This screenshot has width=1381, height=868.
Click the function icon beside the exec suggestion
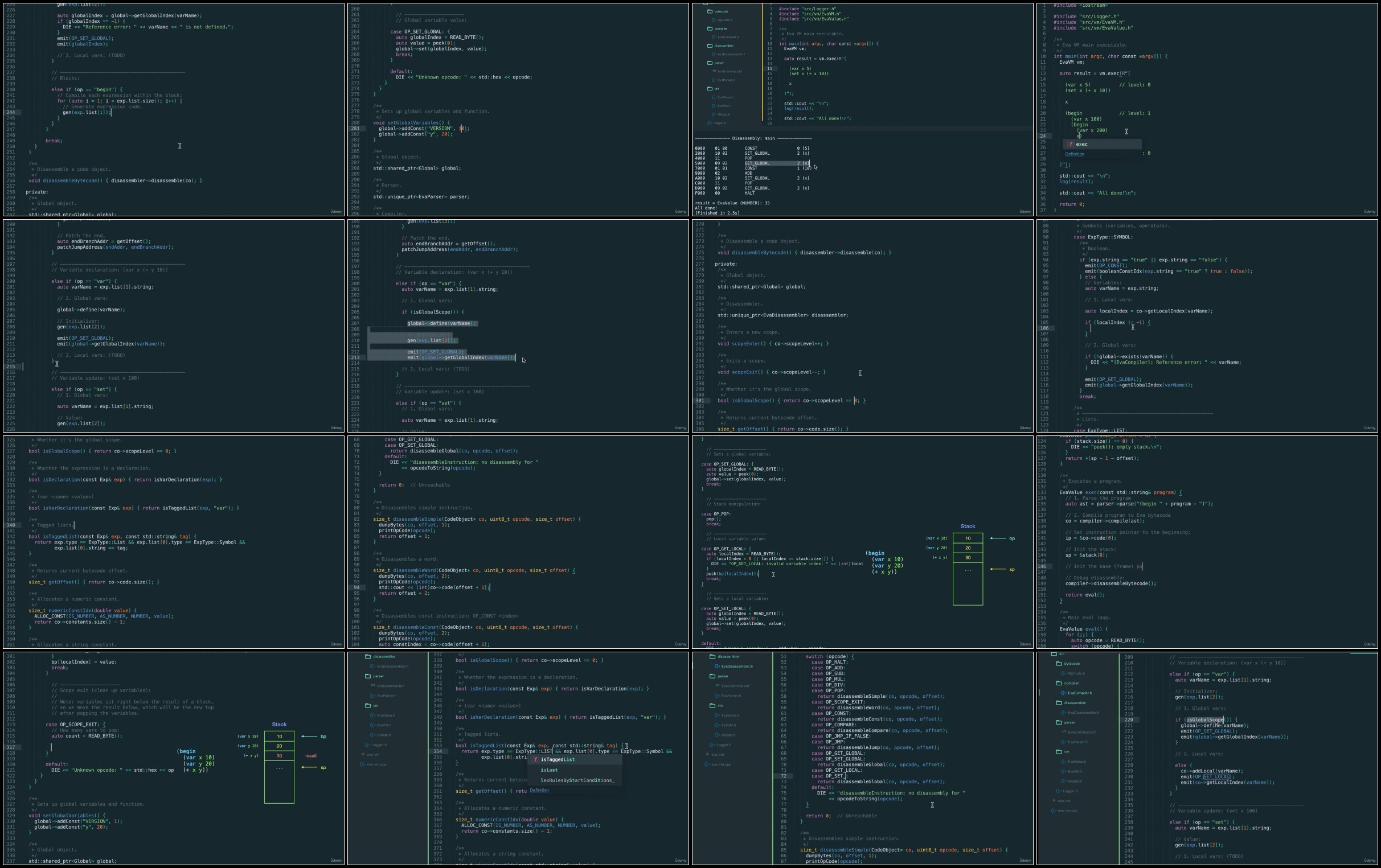pos(1070,145)
